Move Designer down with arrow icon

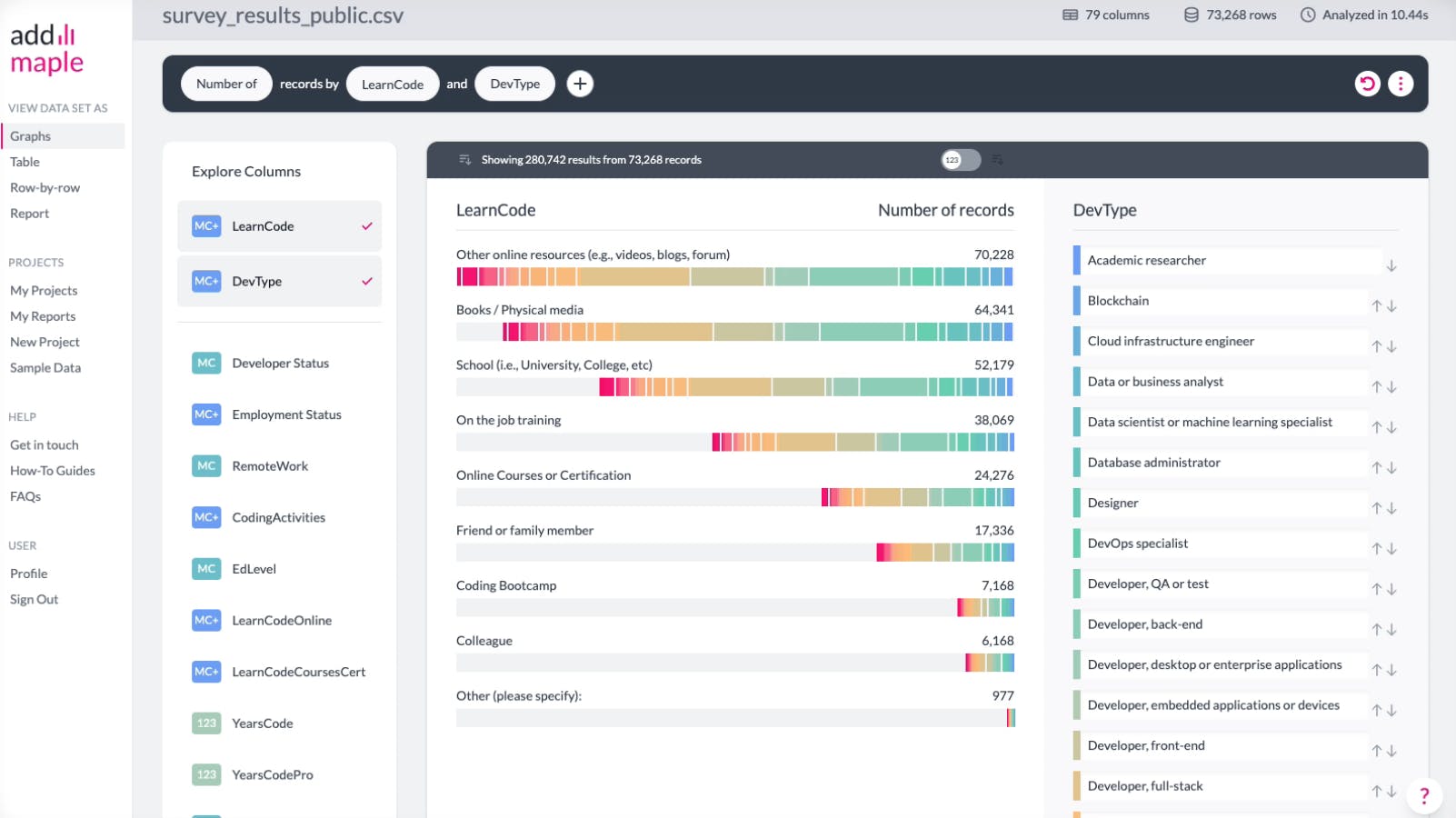click(1391, 509)
